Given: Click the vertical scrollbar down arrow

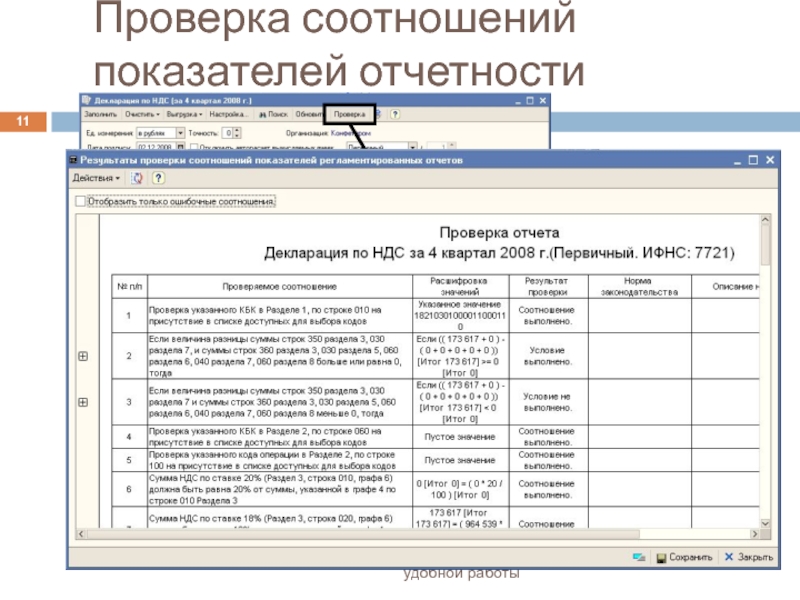Looking at the screenshot, I should [765, 523].
